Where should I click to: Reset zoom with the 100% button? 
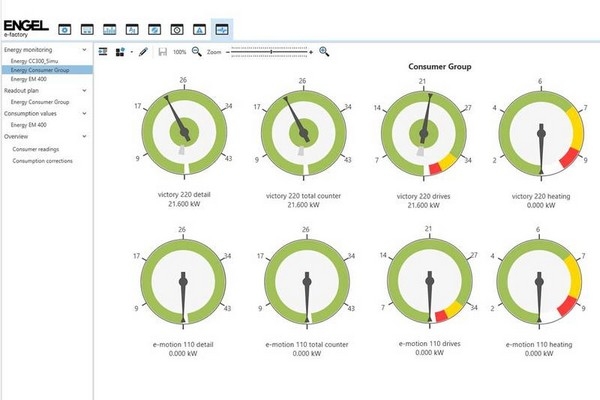click(x=179, y=52)
